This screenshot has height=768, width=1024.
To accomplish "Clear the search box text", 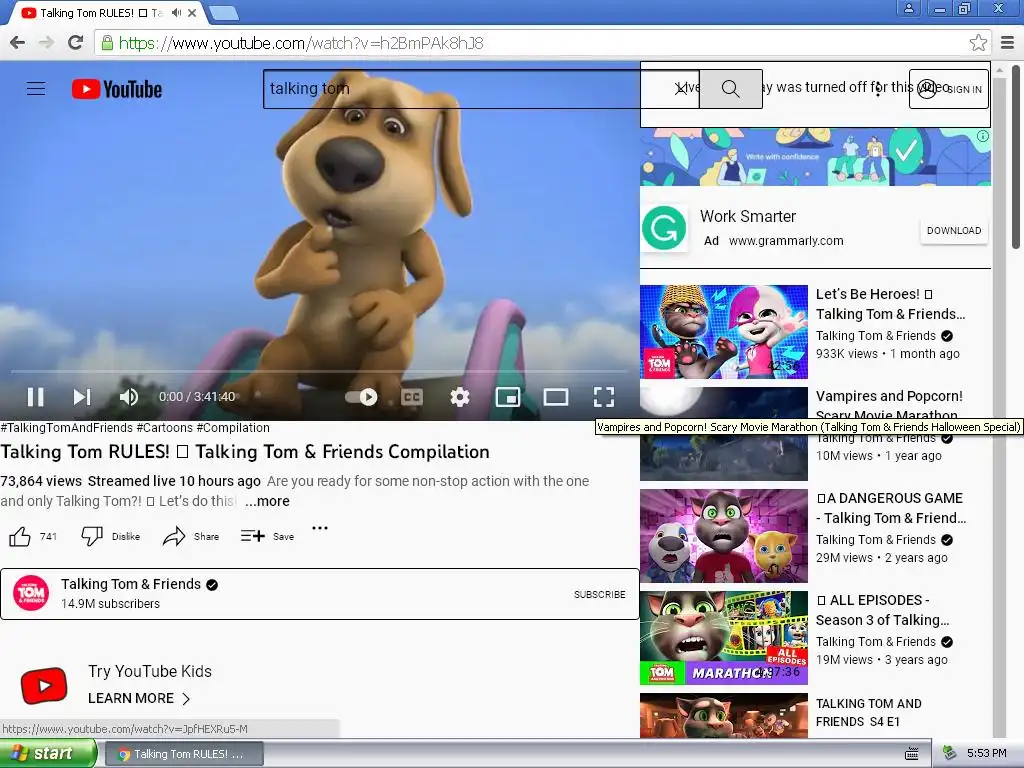I will coord(680,89).
